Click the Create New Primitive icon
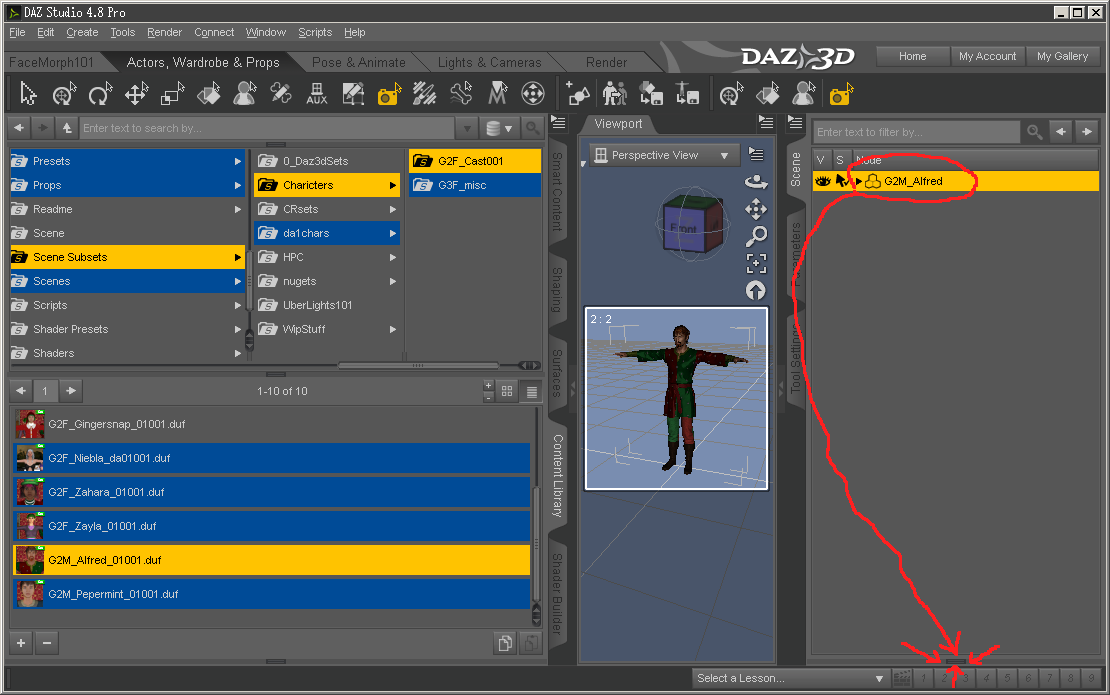1110x695 pixels. point(578,93)
